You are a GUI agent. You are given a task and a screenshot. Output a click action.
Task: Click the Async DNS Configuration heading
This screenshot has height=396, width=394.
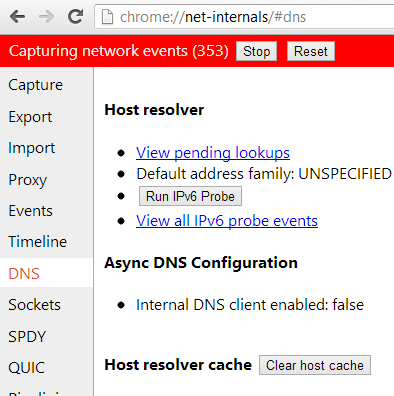[x=201, y=263]
